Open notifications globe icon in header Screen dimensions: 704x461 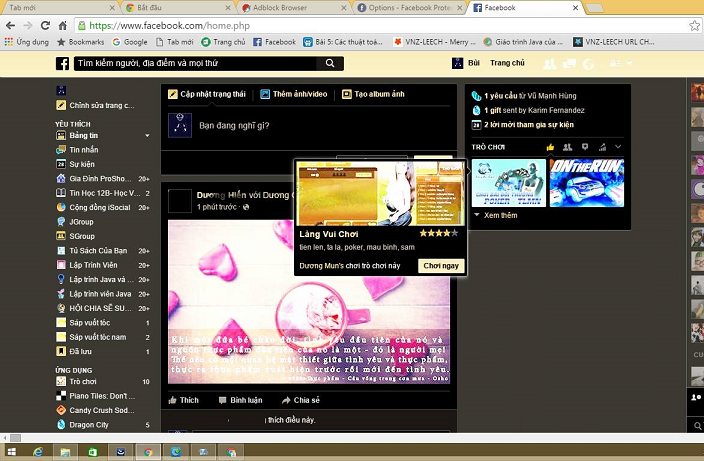589,64
